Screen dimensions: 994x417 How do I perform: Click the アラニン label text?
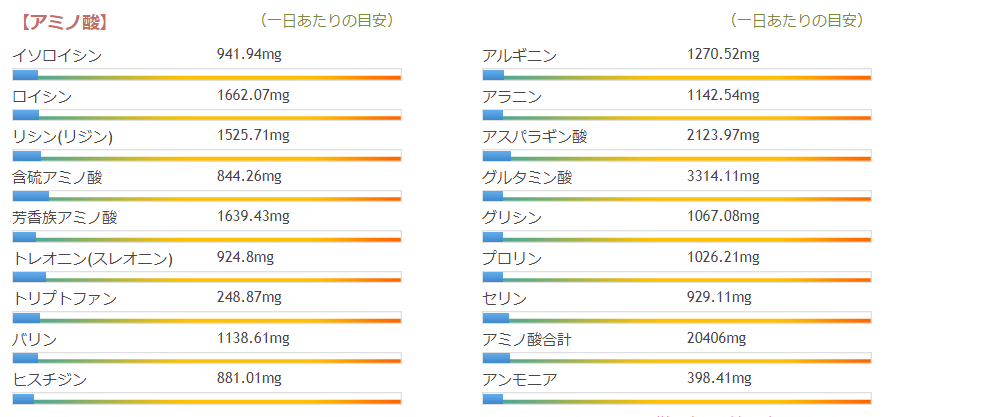512,96
